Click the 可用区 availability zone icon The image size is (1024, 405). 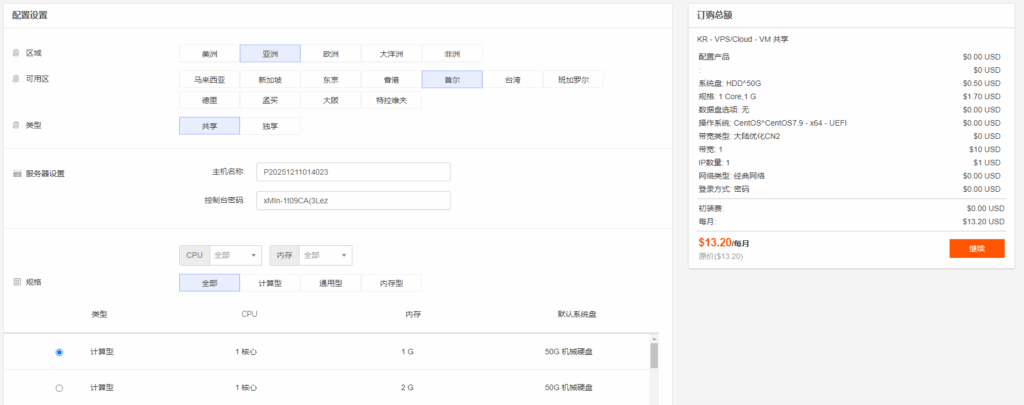(x=15, y=78)
